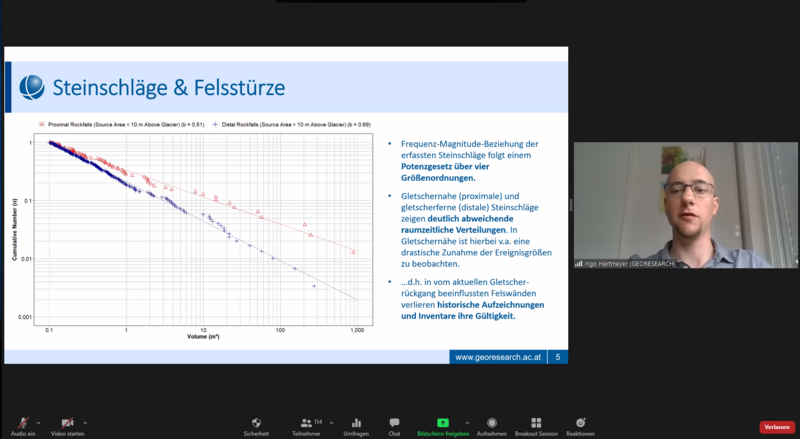Open Reaktionen emoji reactions
Image resolution: width=800 pixels, height=439 pixels.
tap(580, 423)
